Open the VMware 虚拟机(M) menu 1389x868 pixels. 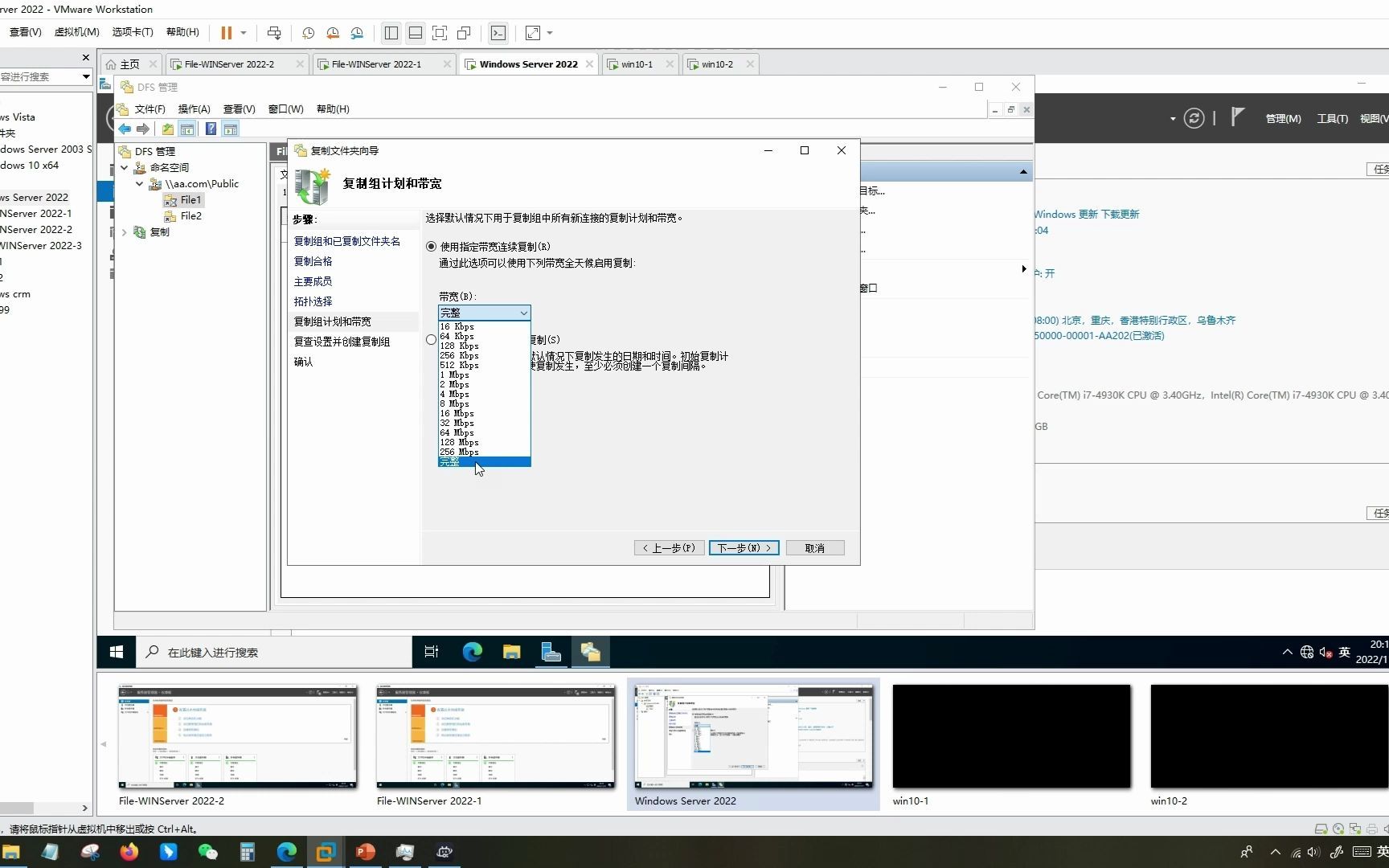point(76,32)
